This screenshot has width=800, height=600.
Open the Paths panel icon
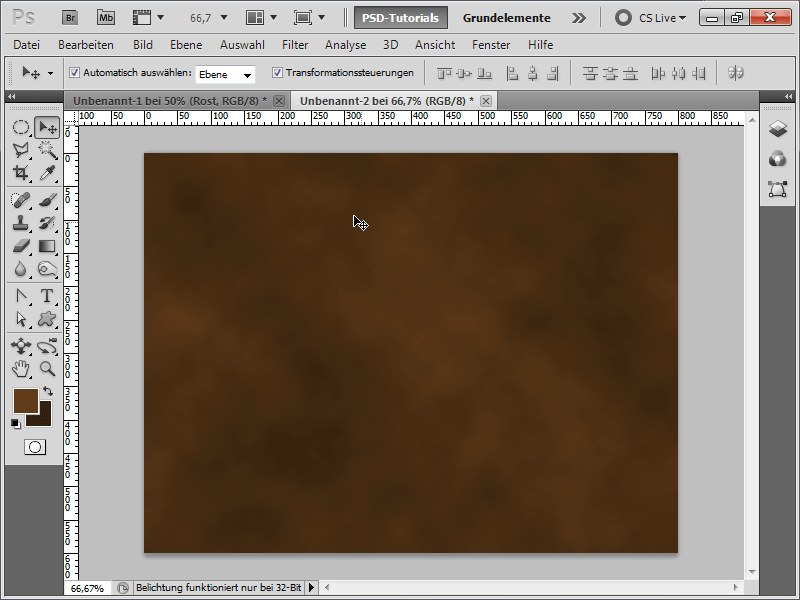778,189
